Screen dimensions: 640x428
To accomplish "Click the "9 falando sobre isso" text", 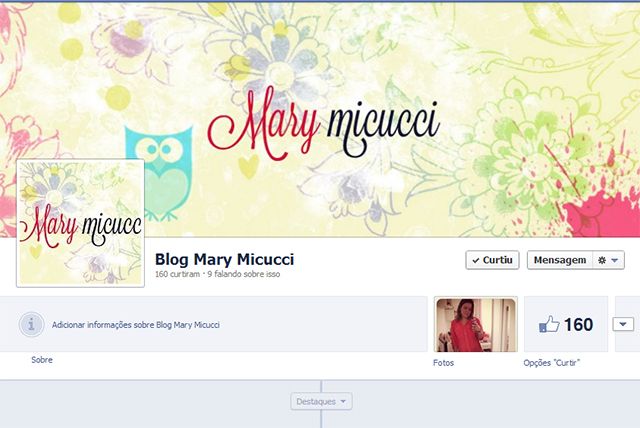I will click(244, 274).
